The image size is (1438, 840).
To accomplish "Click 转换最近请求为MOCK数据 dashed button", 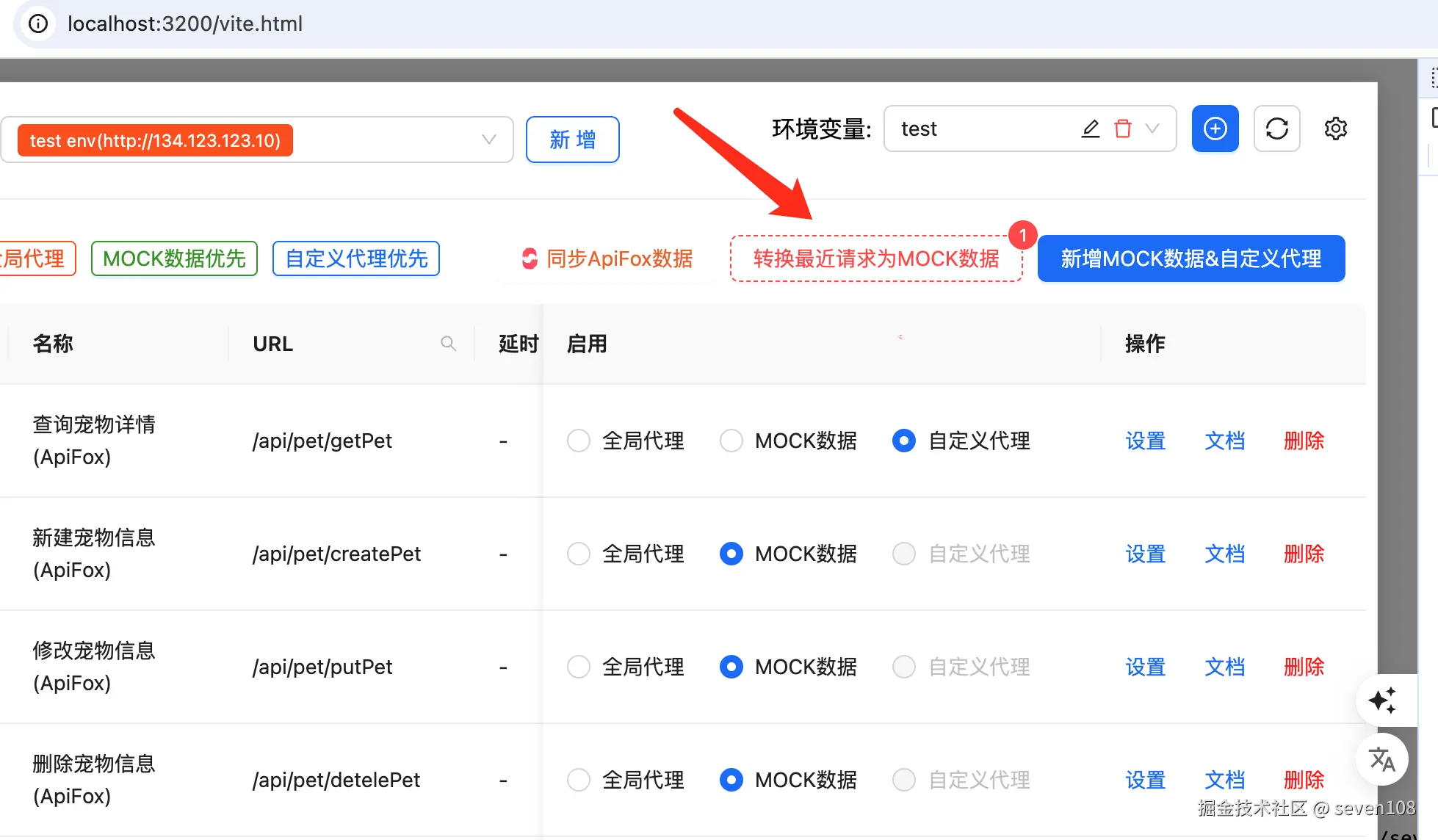I will point(875,258).
